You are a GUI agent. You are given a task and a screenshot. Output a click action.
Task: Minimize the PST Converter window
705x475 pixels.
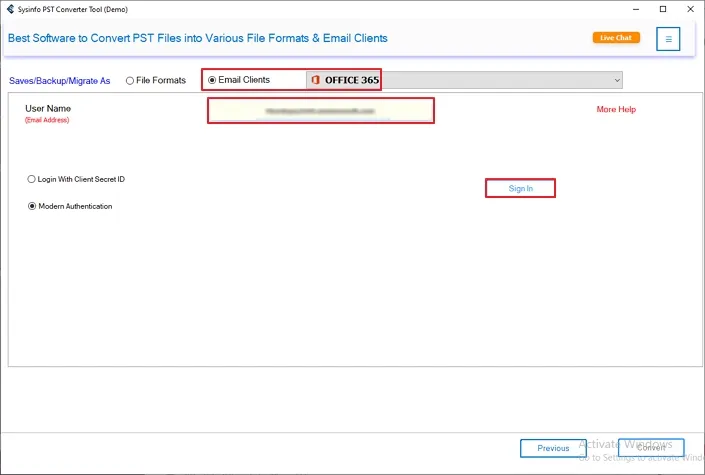point(636,9)
